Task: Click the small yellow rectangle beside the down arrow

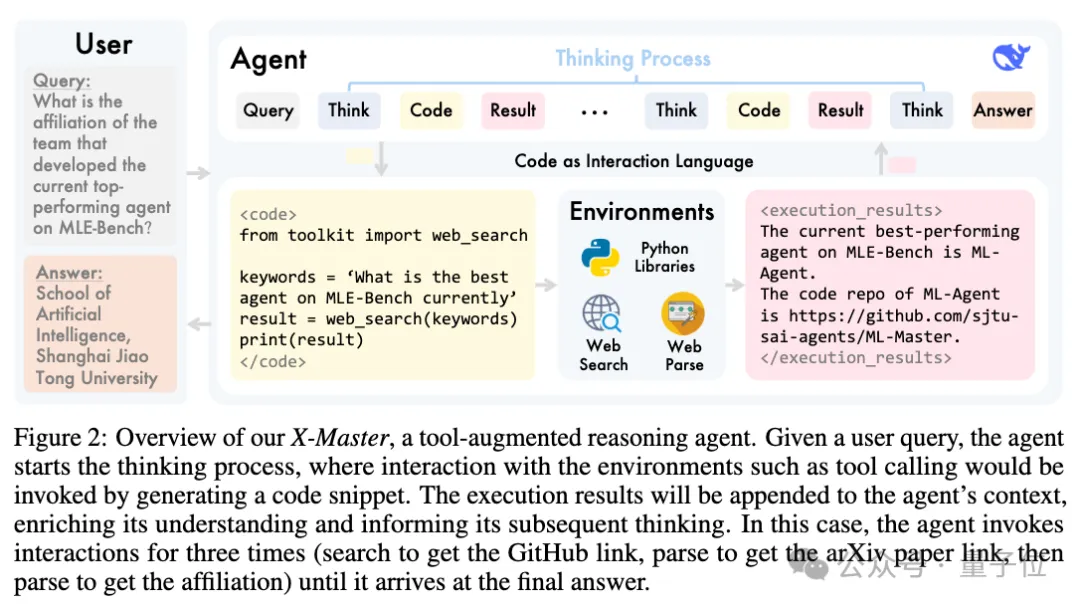Action: (x=359, y=156)
